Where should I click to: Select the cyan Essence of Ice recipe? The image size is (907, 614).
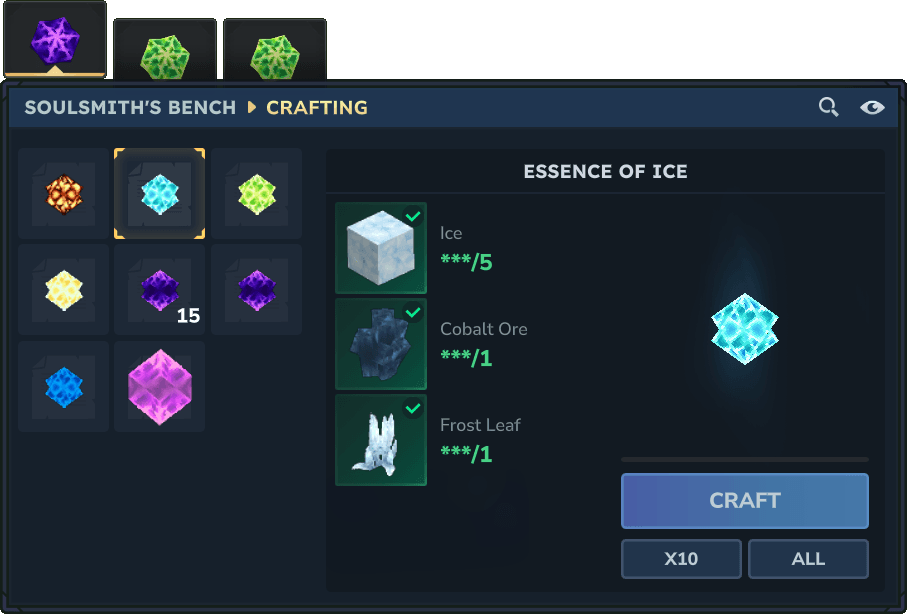159,193
